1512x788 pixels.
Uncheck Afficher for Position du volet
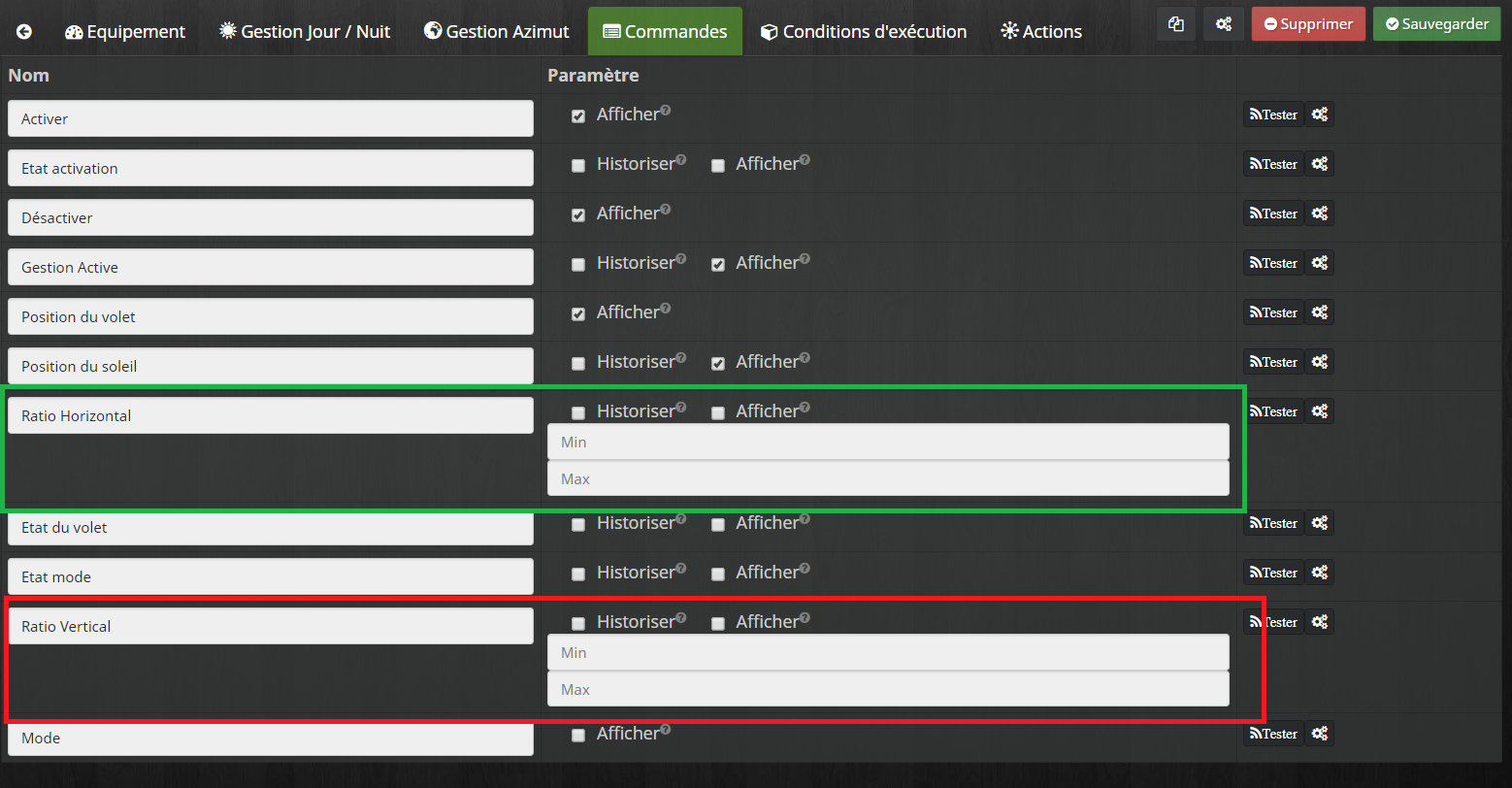[x=578, y=314]
